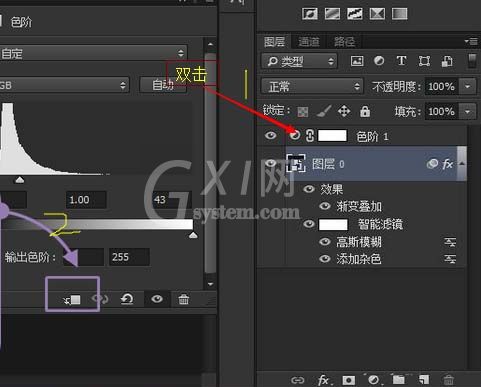Delete layer with Layers panel trash
This screenshot has width=481, height=387.
coord(449,379)
